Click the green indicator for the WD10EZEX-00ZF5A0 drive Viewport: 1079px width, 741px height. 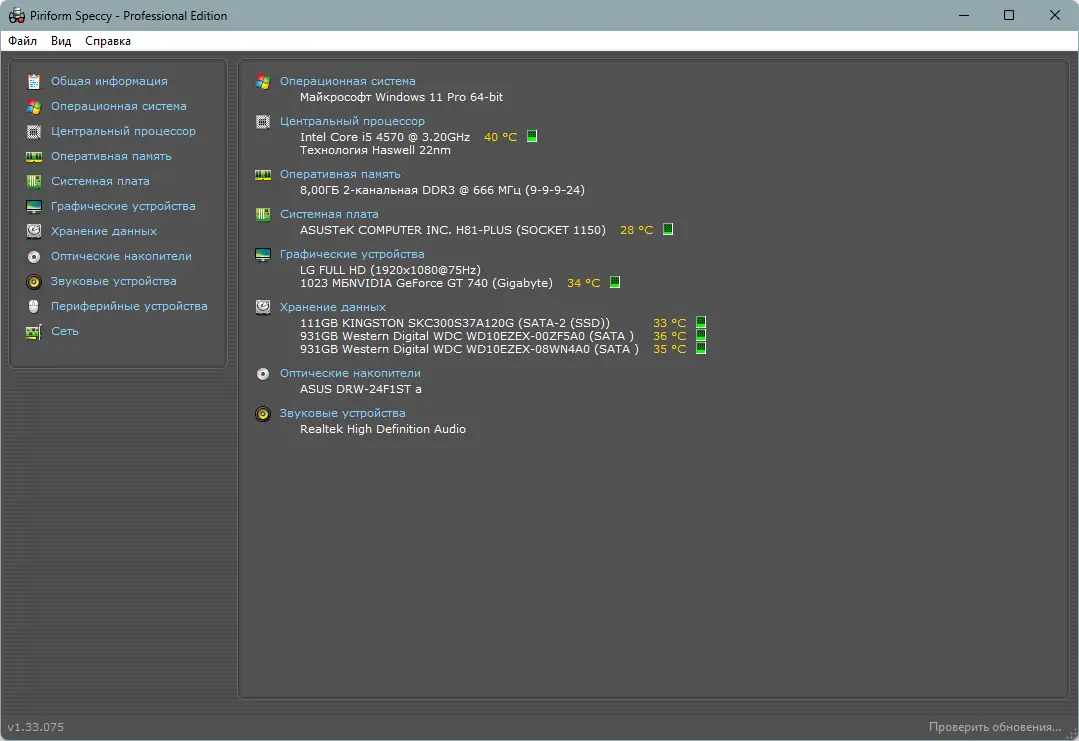(701, 335)
